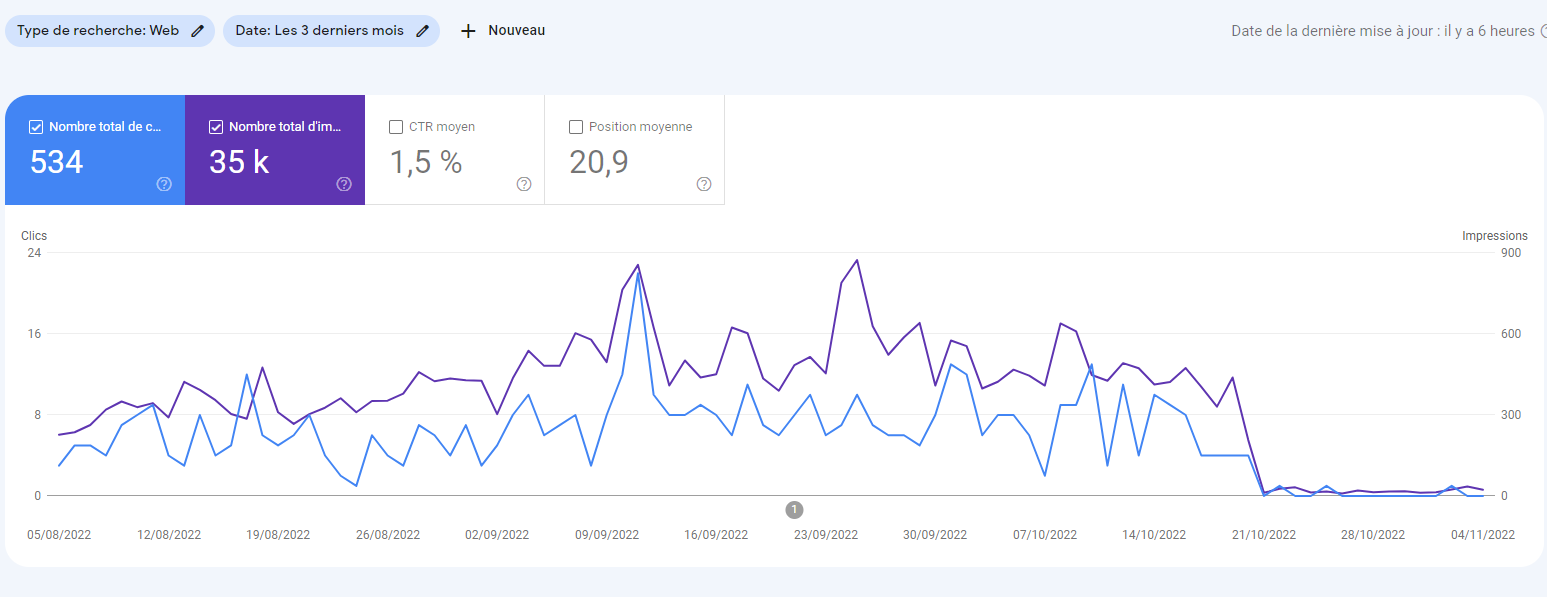1547x597 pixels.
Task: Uncheck the Nombre total d'impressions checkbox
Action: coord(216,127)
